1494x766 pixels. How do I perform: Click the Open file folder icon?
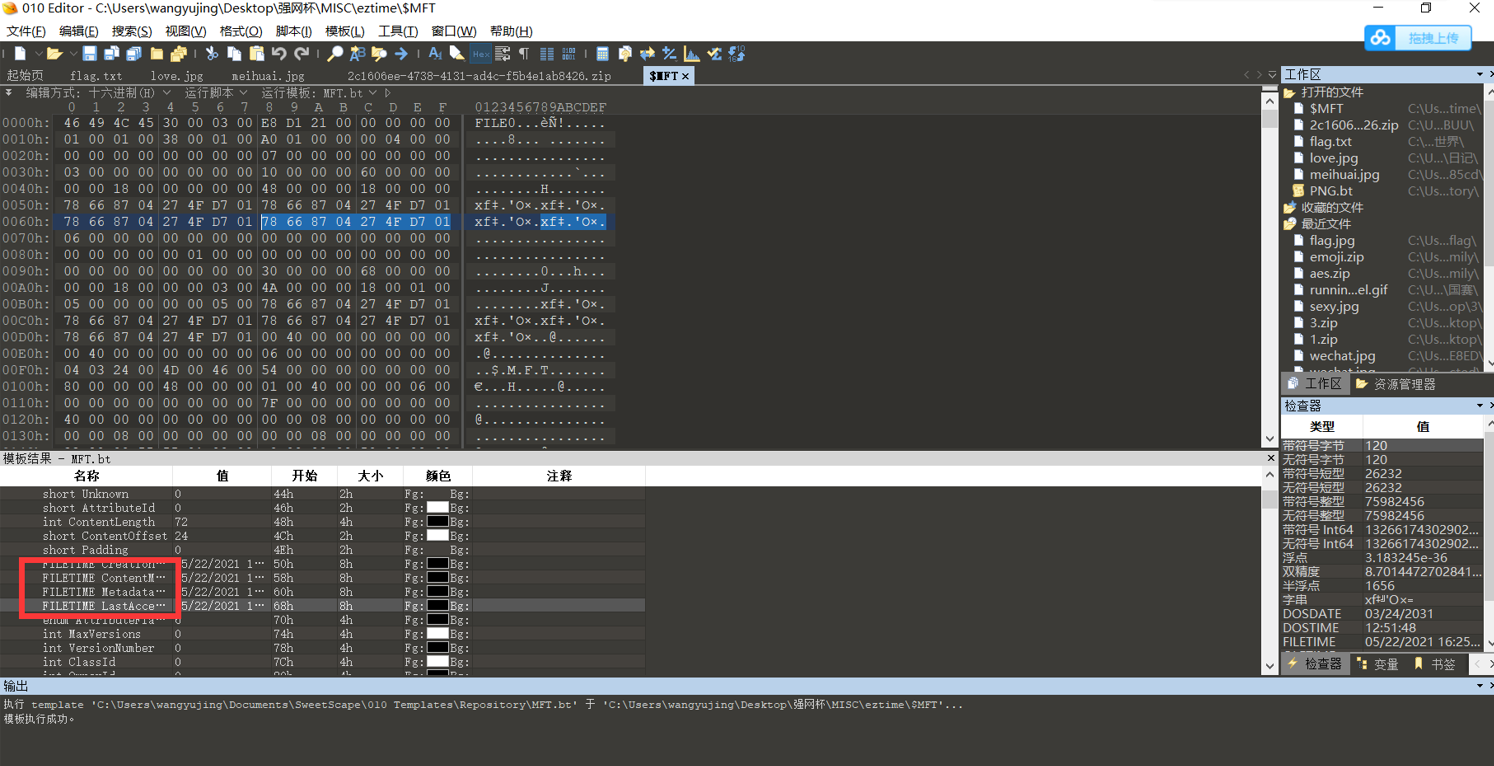[54, 54]
